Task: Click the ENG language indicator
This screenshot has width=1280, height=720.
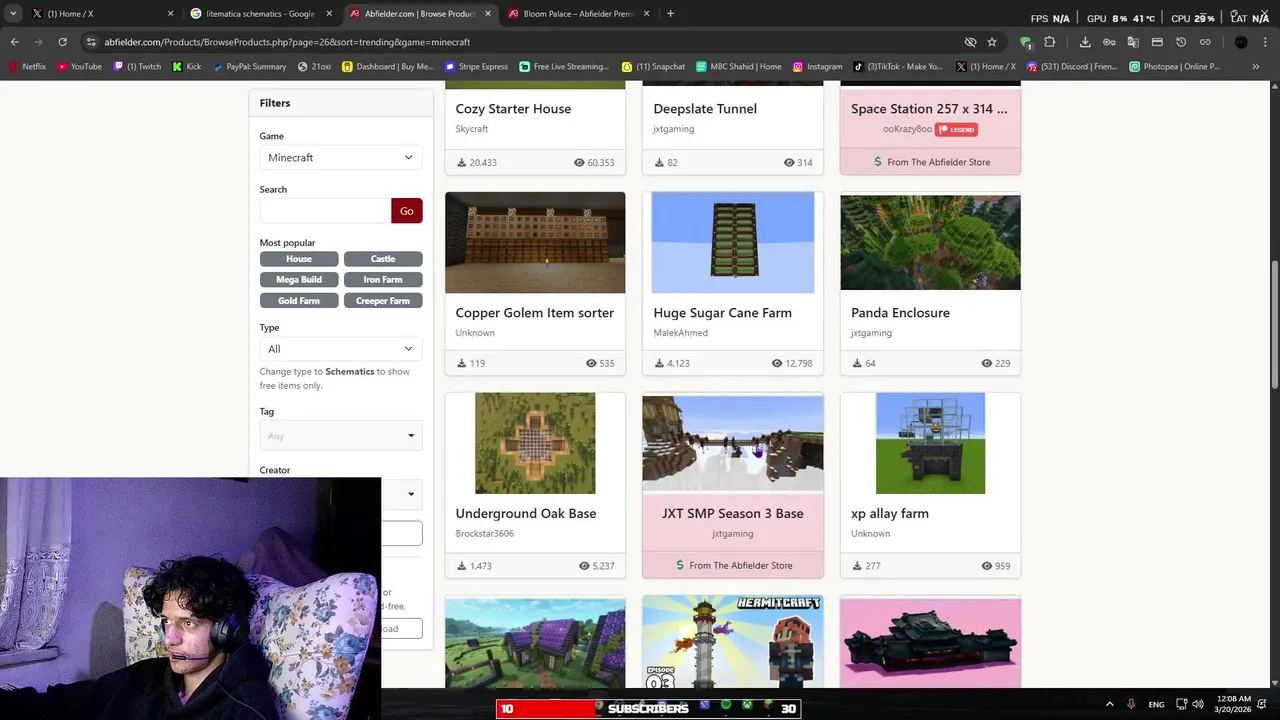Action: [1156, 705]
